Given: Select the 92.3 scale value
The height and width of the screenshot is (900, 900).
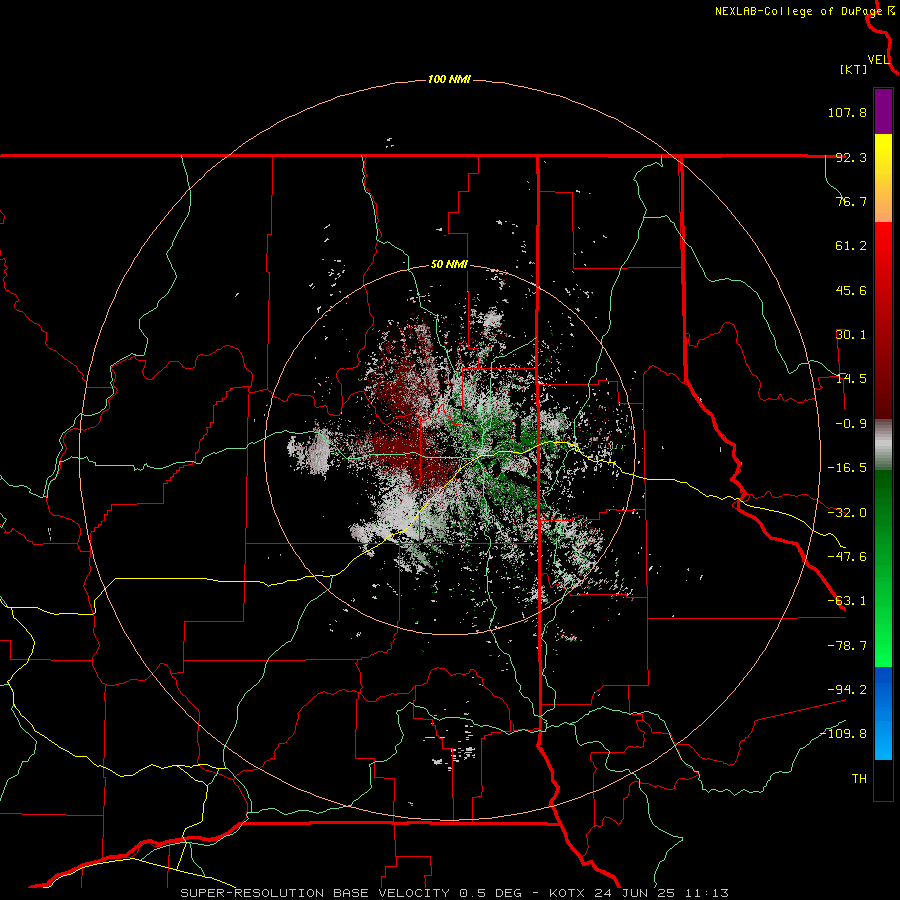Looking at the screenshot, I should (x=851, y=157).
